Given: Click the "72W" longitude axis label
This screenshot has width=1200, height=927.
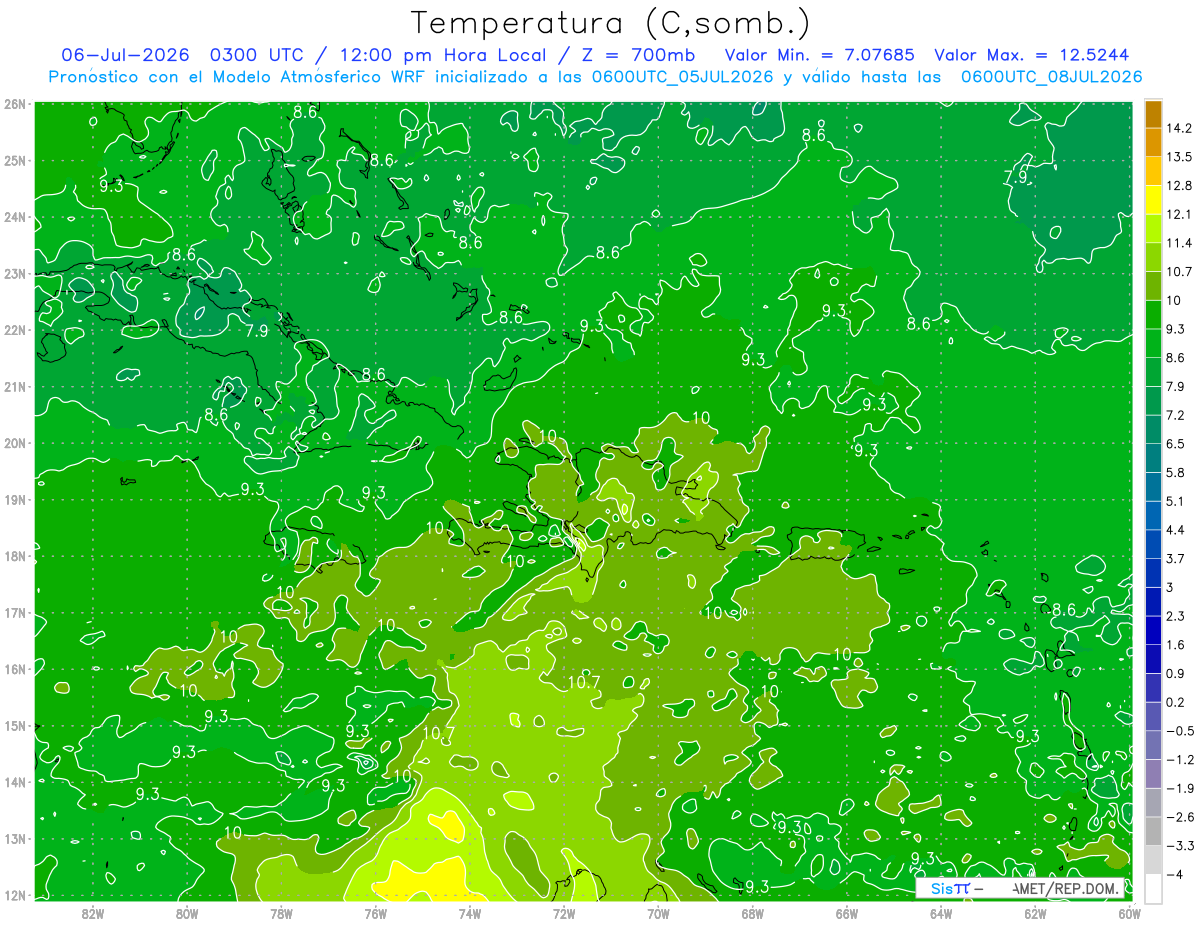Looking at the screenshot, I should pos(563,913).
